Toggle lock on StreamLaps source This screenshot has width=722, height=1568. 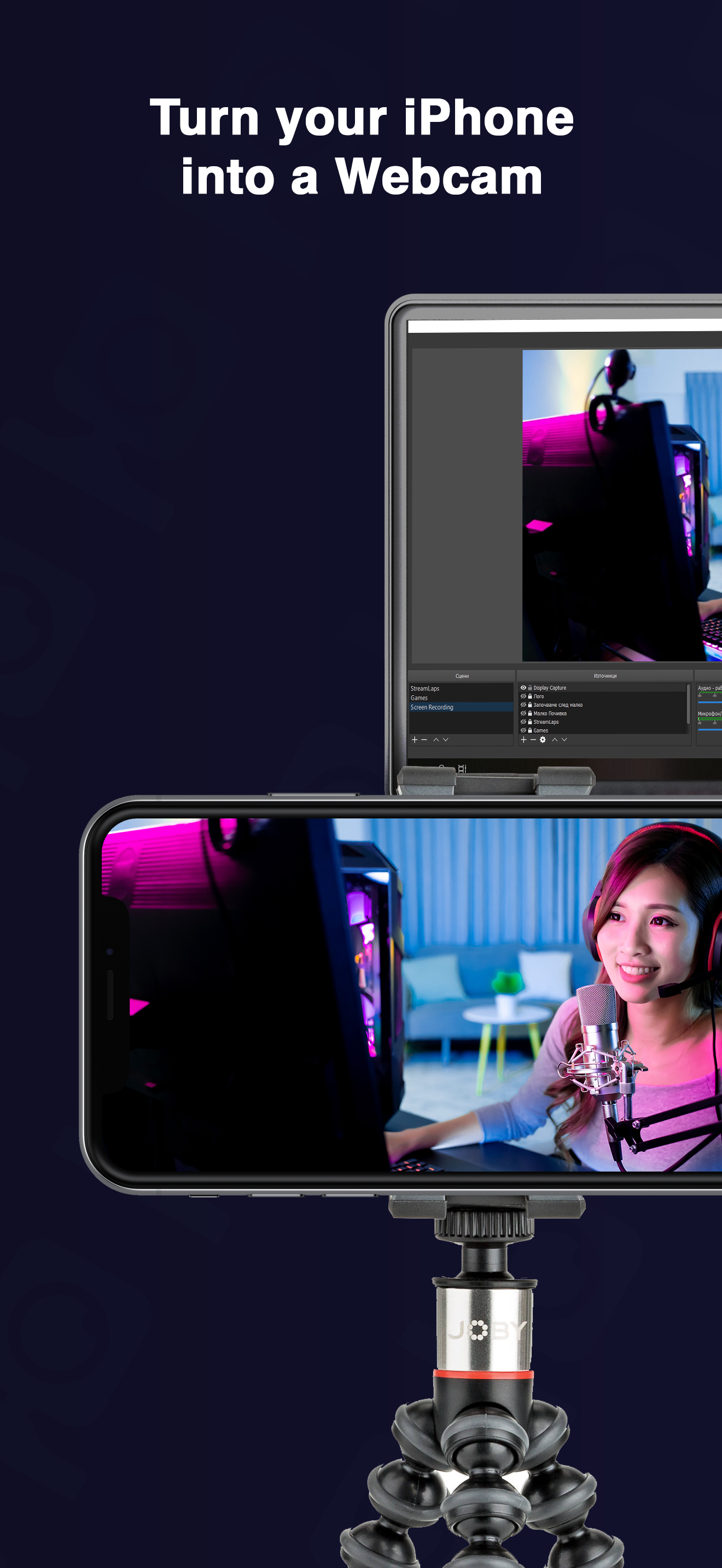tap(530, 722)
